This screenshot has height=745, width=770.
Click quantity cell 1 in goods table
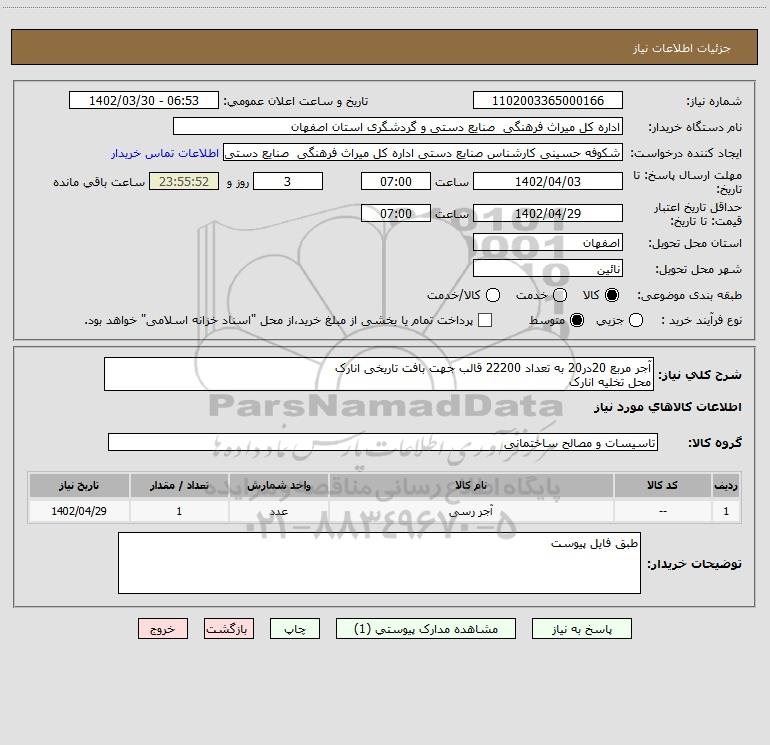tap(179, 511)
